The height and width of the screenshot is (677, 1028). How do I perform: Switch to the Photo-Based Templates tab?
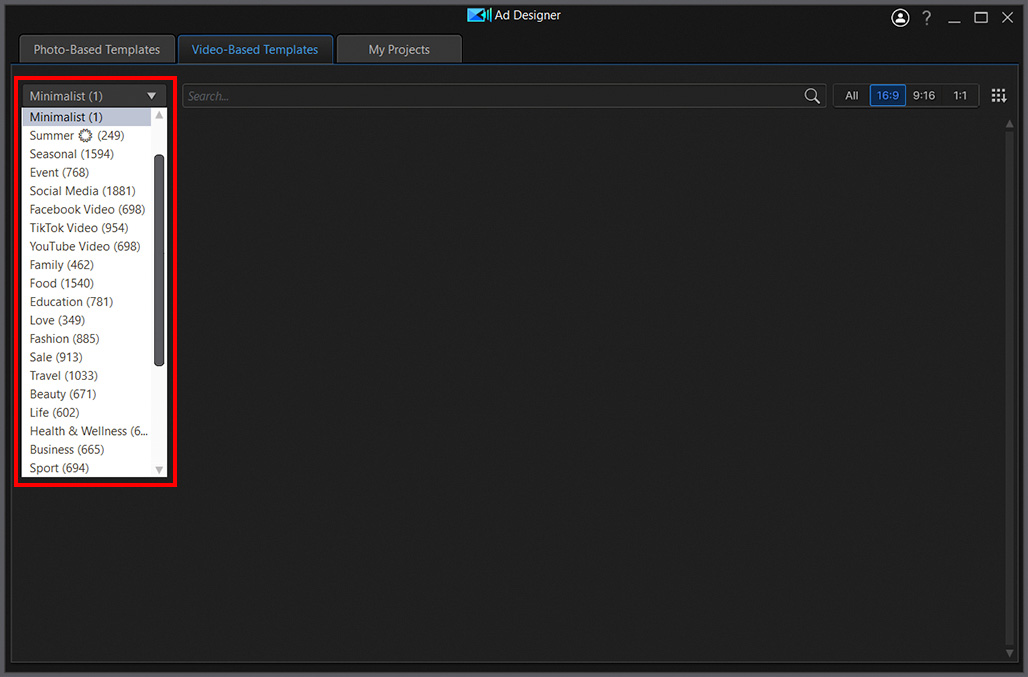pyautogui.click(x=97, y=49)
